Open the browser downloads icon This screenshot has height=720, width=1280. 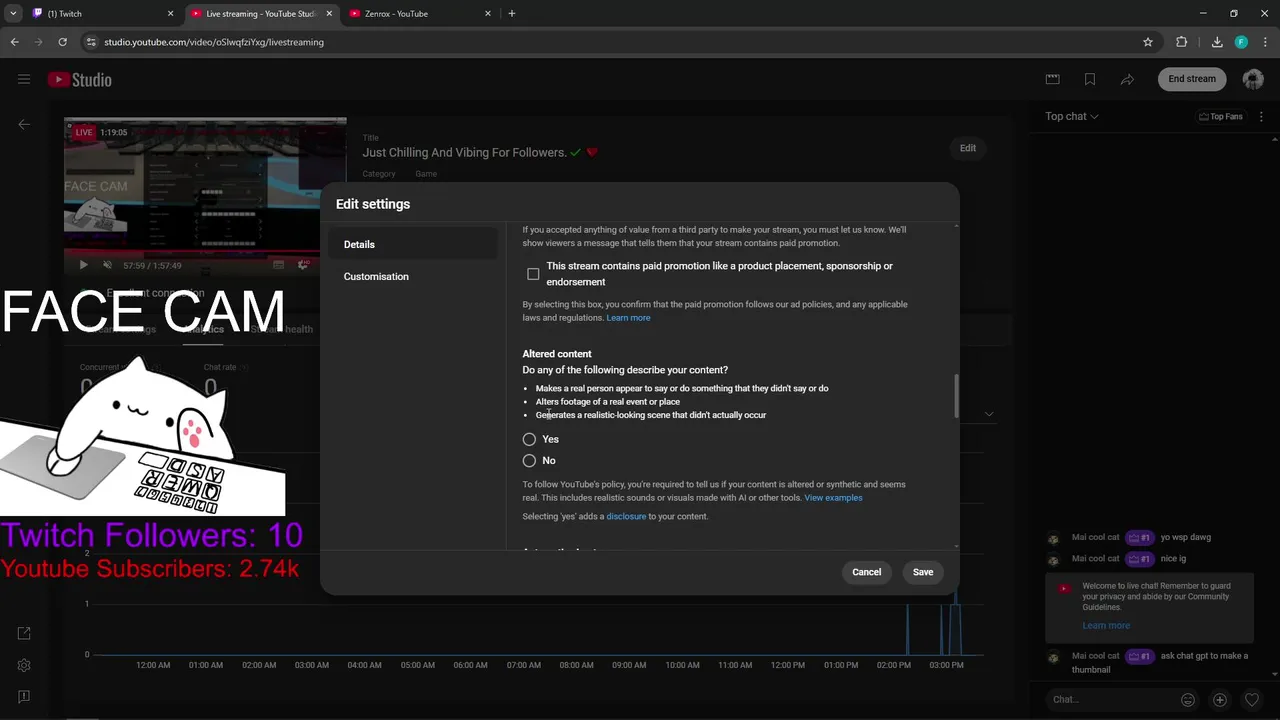pos(1217,42)
